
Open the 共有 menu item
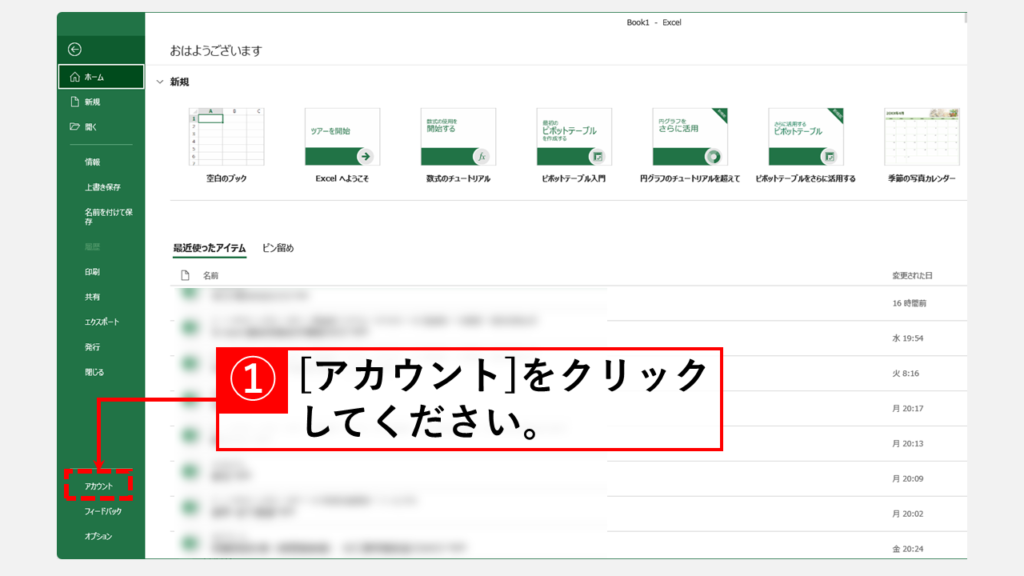click(x=92, y=296)
